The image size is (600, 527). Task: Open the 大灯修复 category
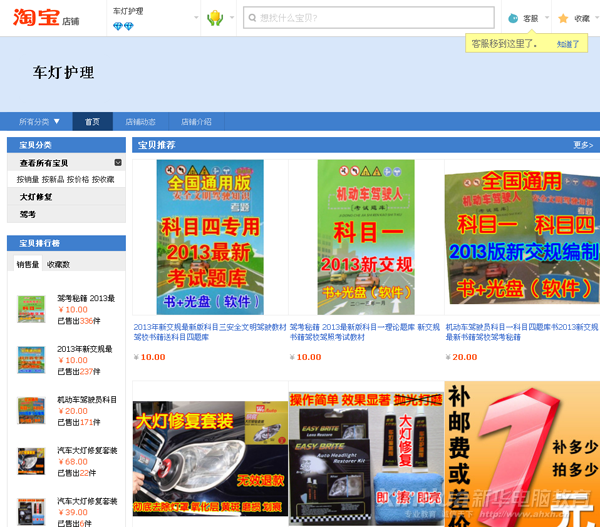coord(36,197)
